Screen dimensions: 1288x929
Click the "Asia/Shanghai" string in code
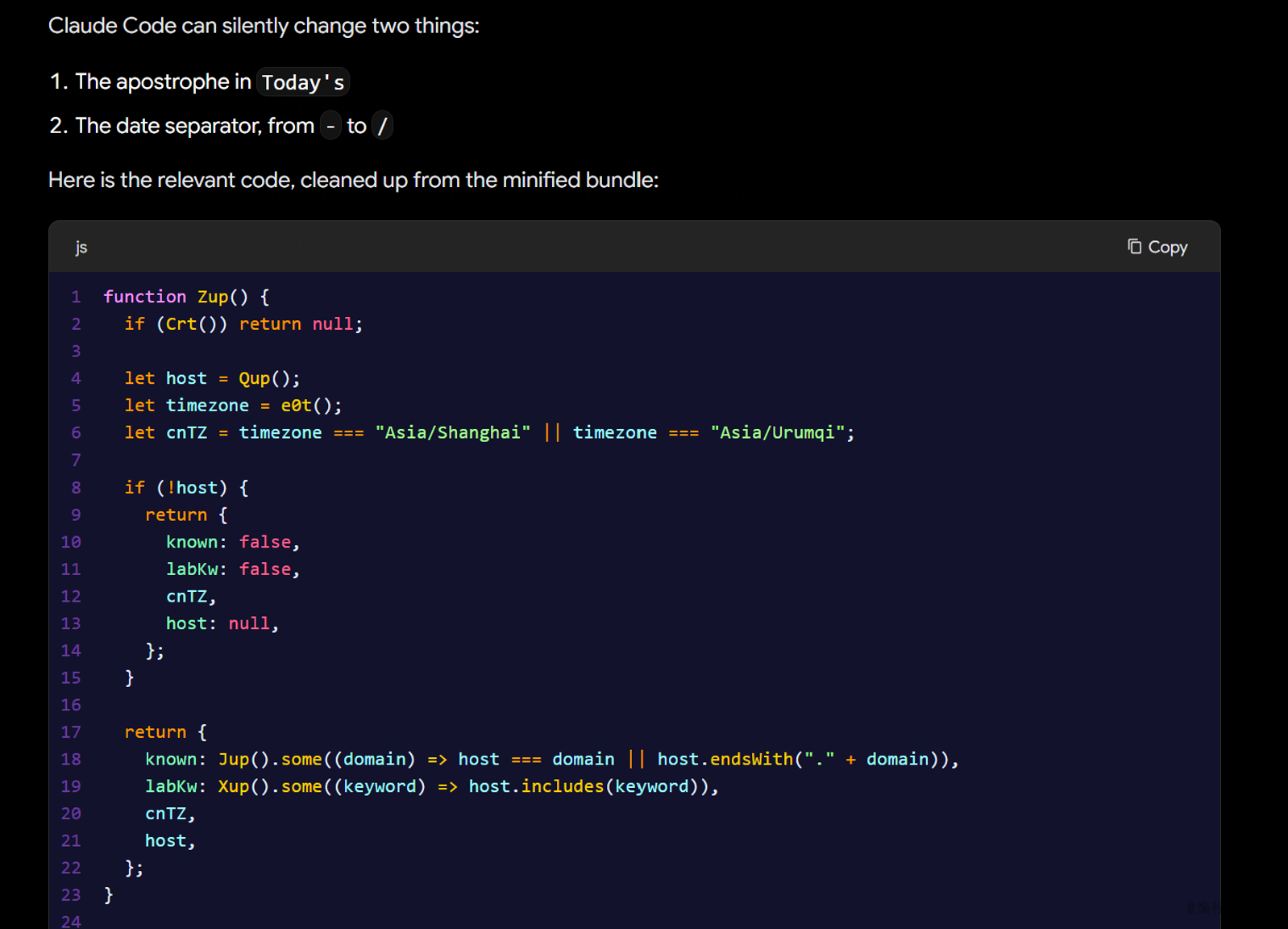pos(453,433)
